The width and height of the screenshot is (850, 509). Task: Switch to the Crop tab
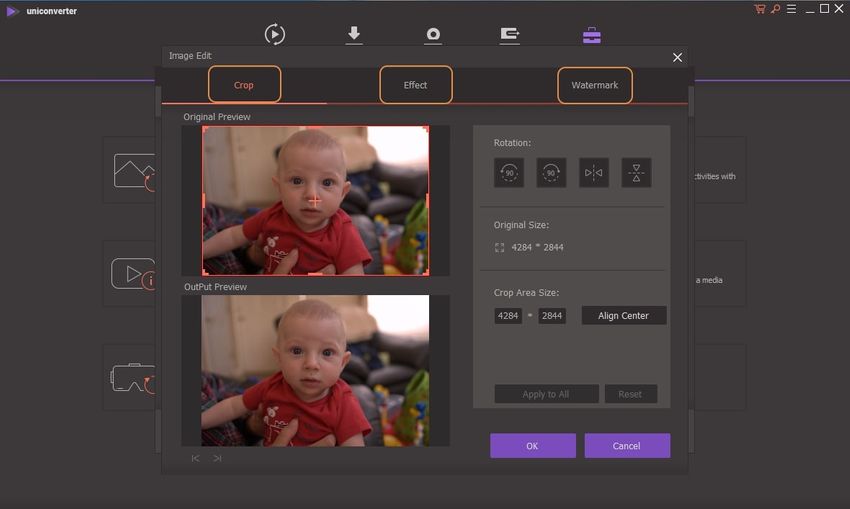244,85
